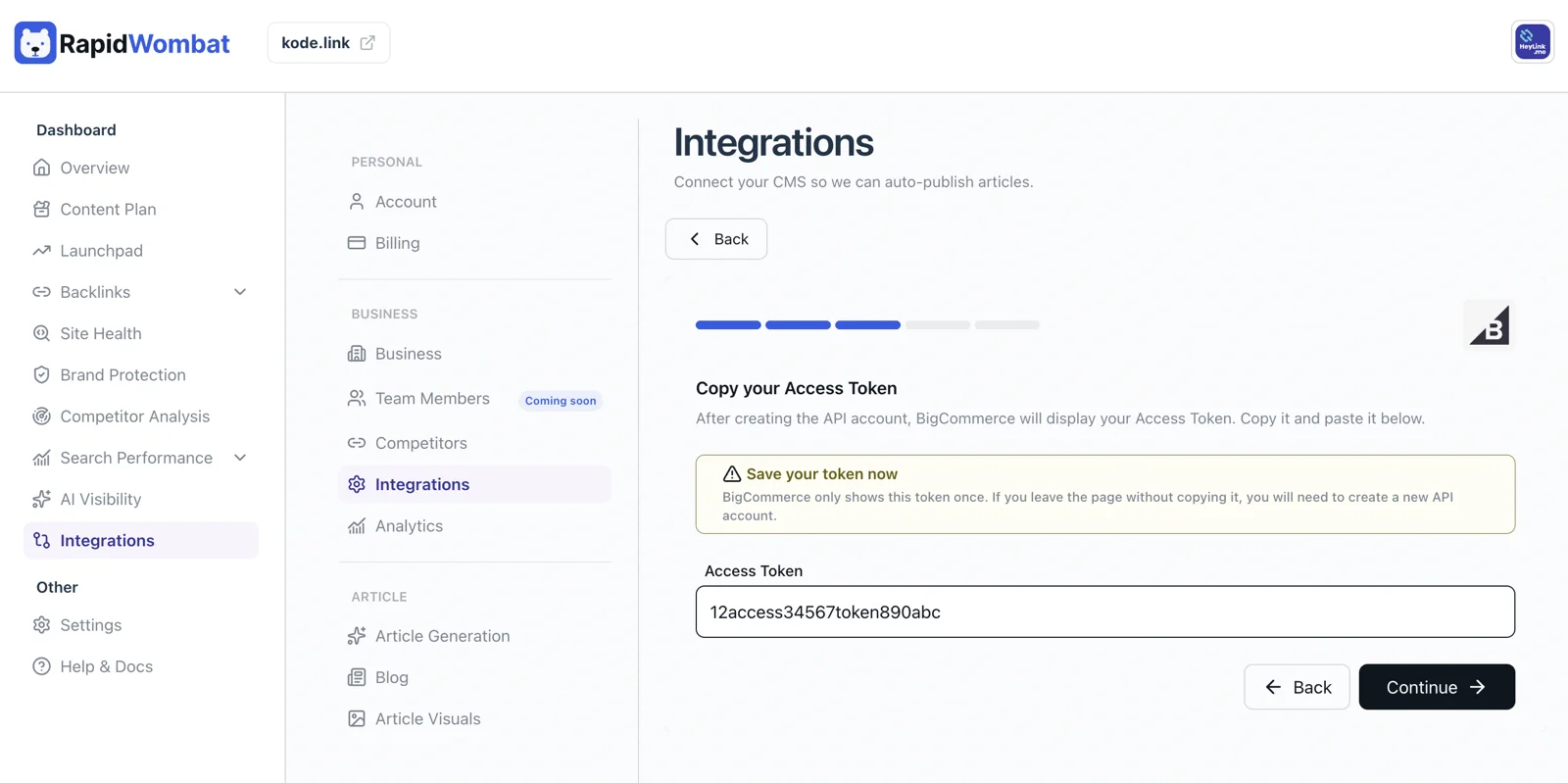The width and height of the screenshot is (1568, 783).
Task: Expand the Backlinks submenu chevron
Action: pyautogui.click(x=240, y=292)
